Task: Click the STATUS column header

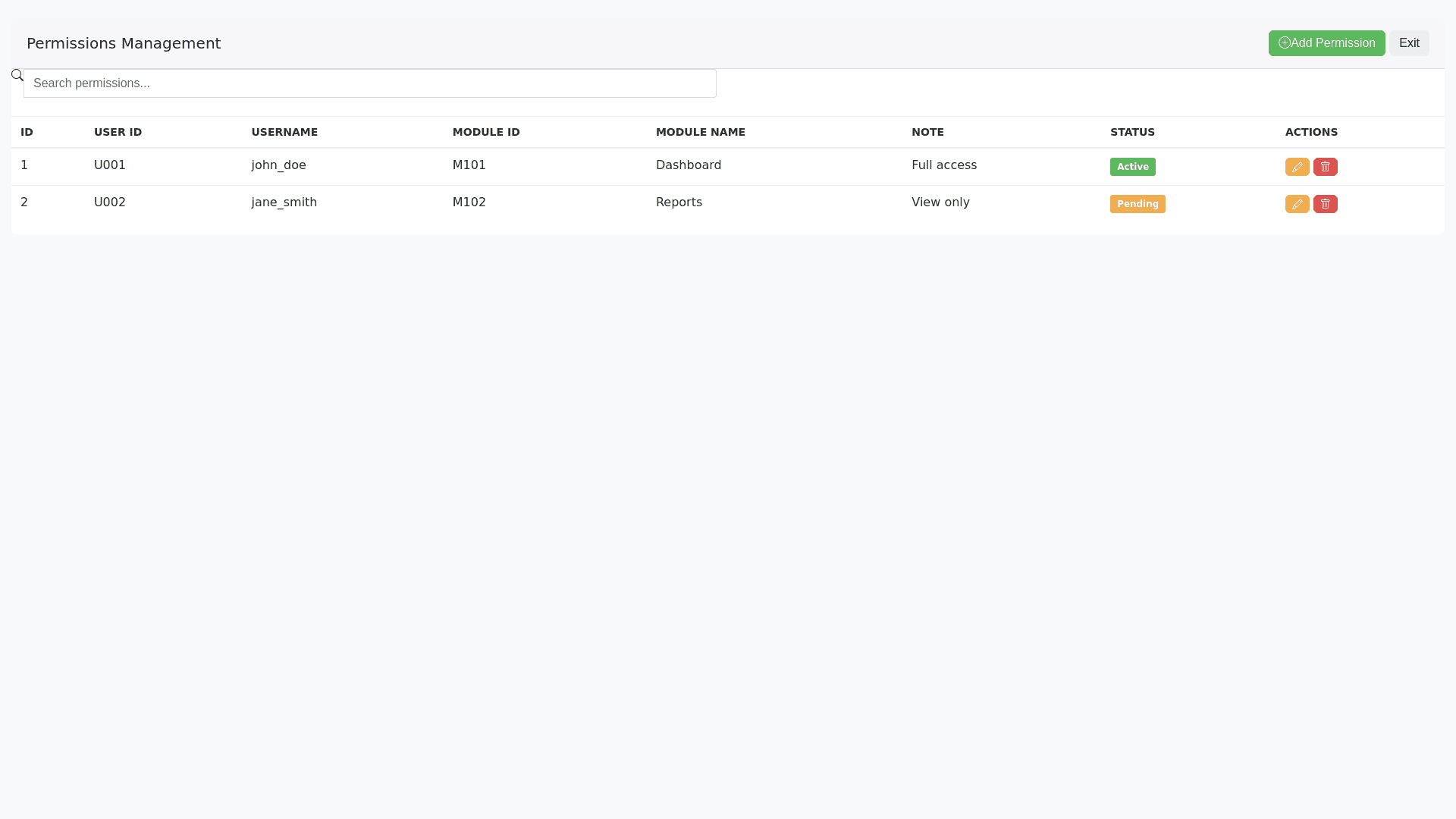Action: click(1132, 132)
